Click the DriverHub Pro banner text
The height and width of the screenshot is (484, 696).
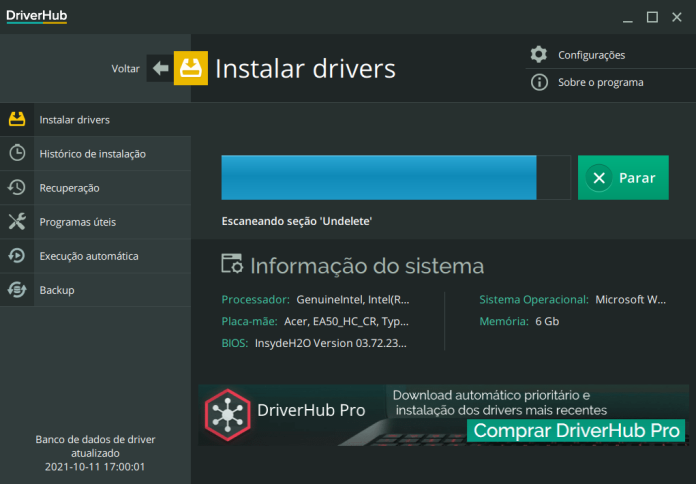coord(311,410)
